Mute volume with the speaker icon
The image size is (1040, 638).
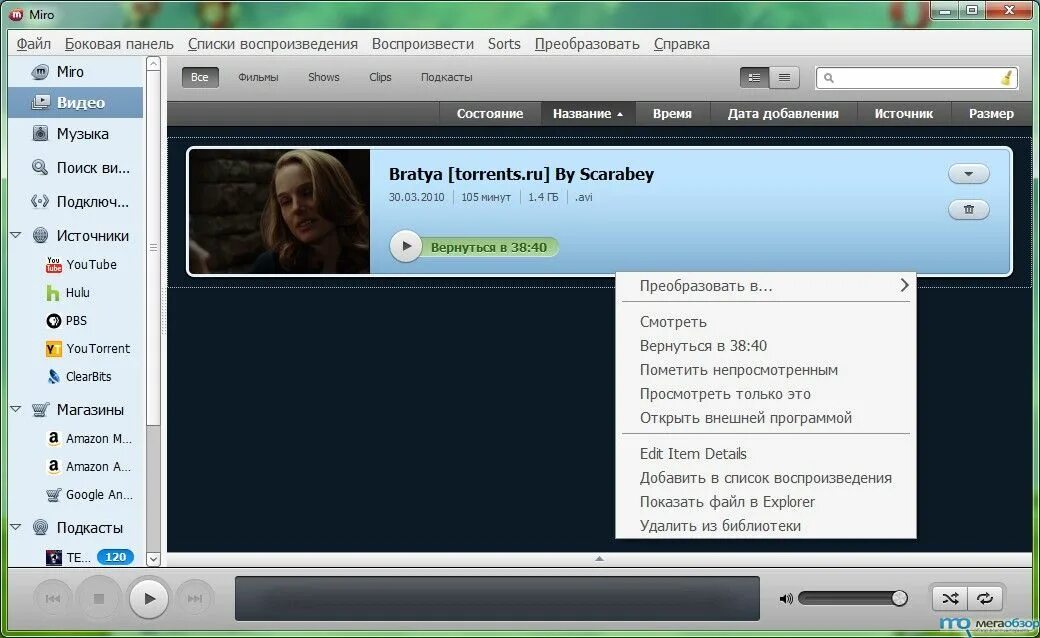tap(786, 599)
